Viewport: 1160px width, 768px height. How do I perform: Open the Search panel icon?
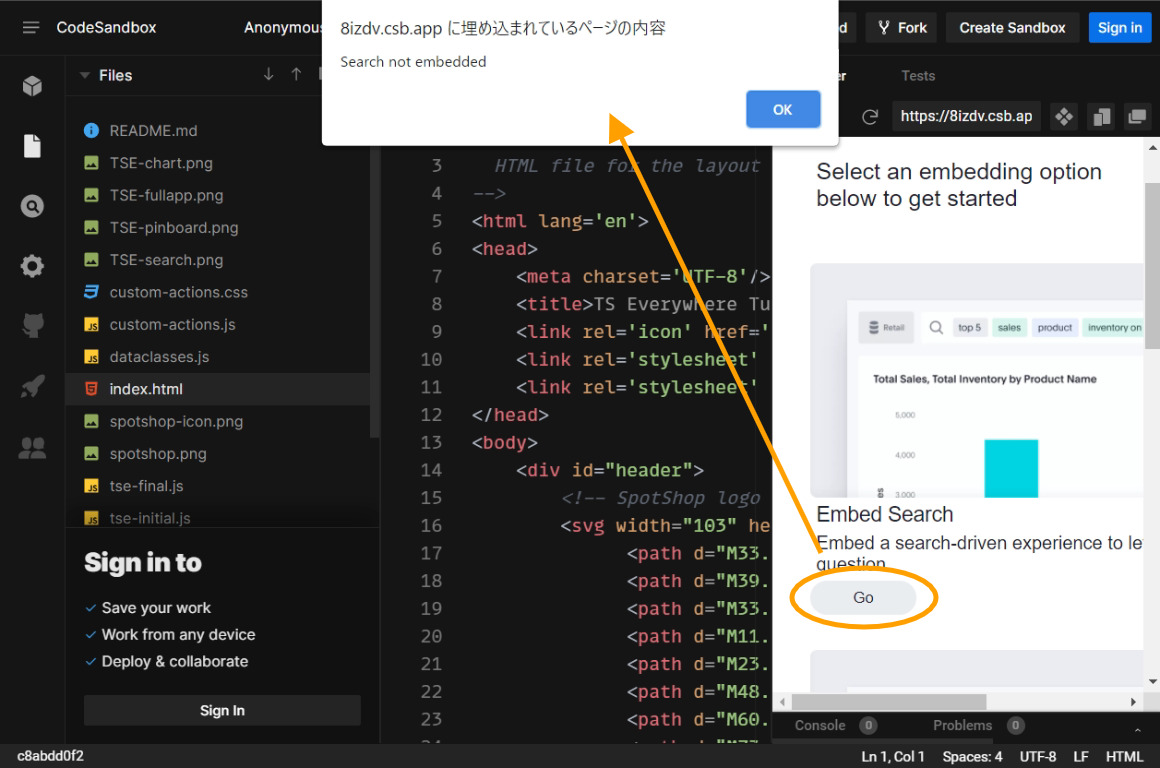click(x=31, y=205)
